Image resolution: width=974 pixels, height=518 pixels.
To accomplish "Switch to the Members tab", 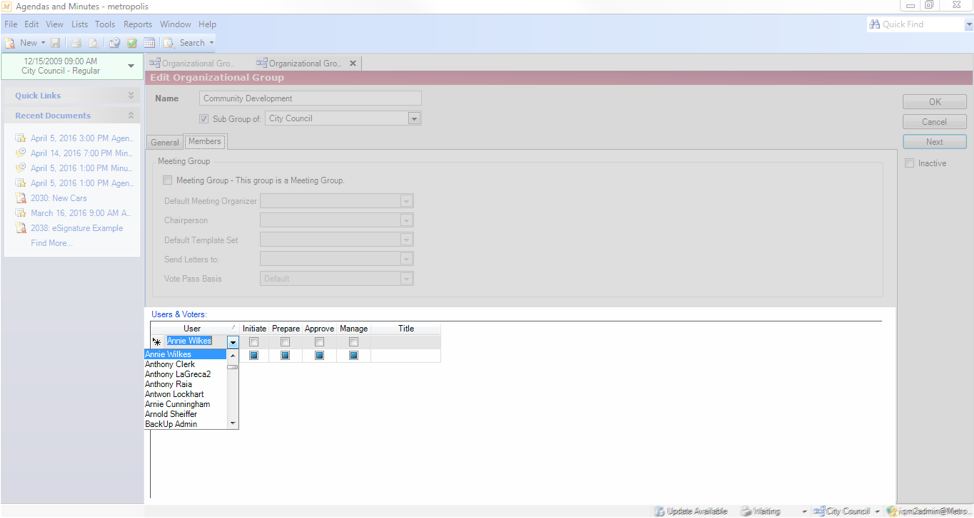I will click(205, 141).
